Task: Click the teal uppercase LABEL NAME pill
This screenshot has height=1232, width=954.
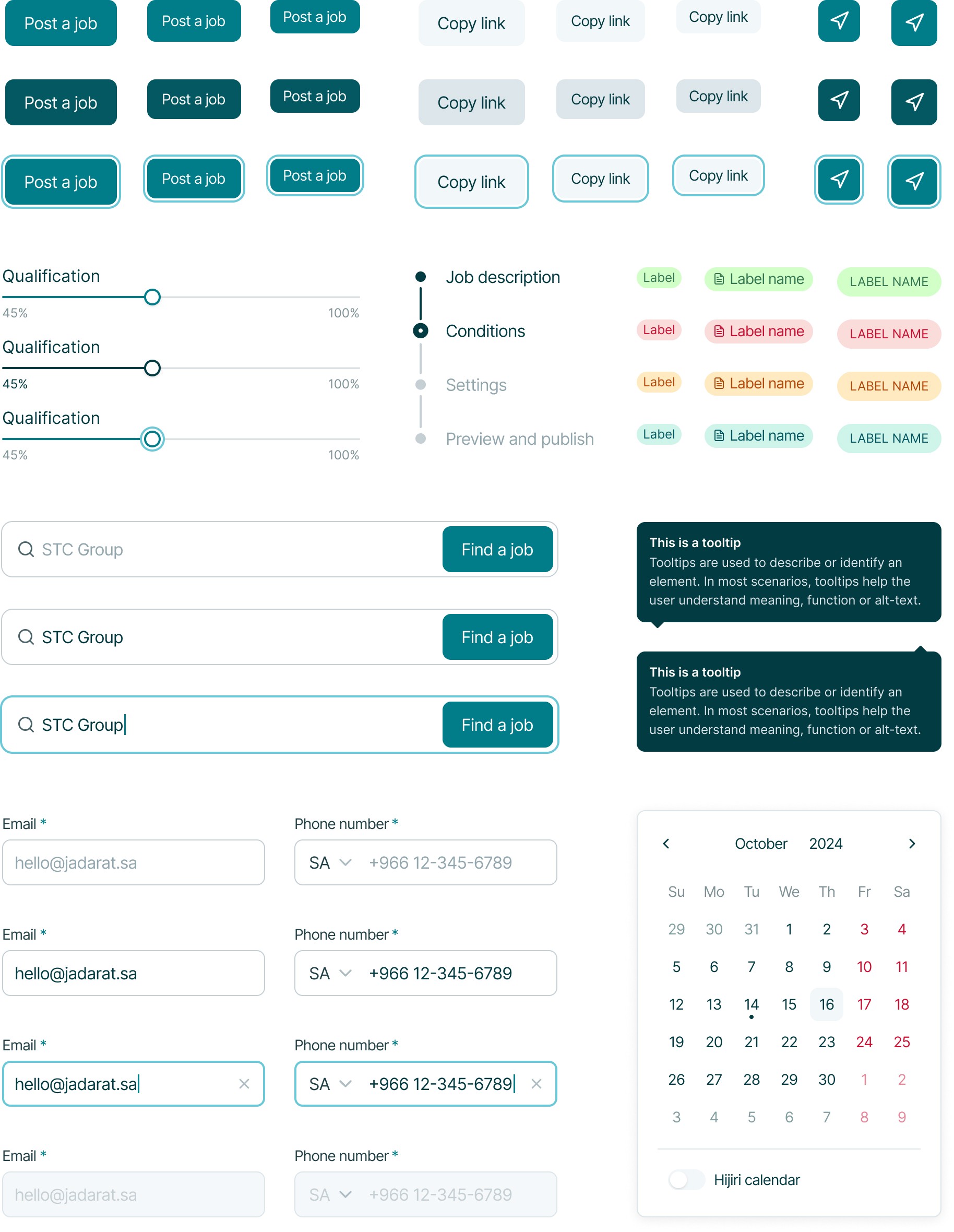Action: 889,439
